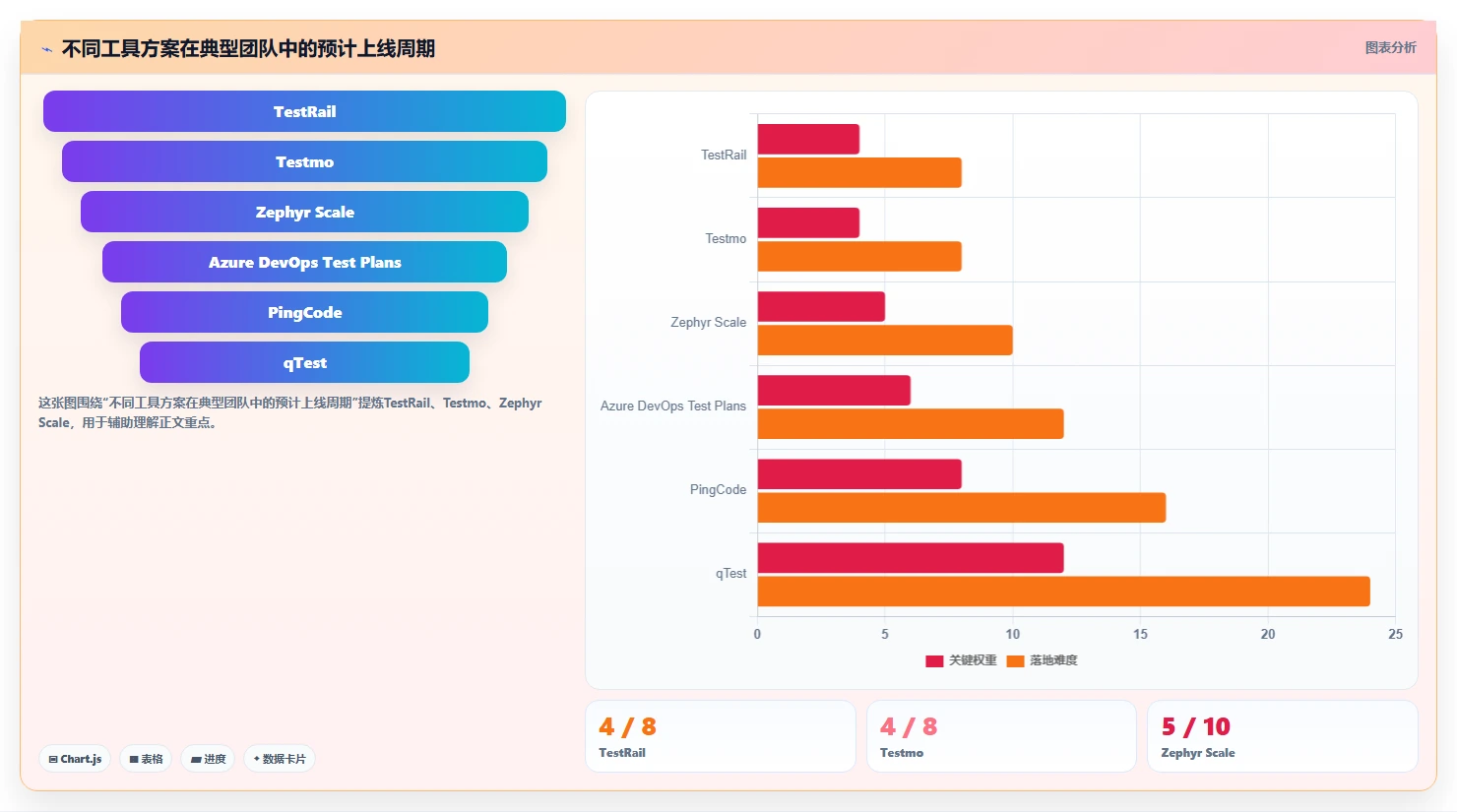Click the orange 落地难度 bar for Testmo
Image resolution: width=1457 pixels, height=812 pixels.
[x=859, y=256]
